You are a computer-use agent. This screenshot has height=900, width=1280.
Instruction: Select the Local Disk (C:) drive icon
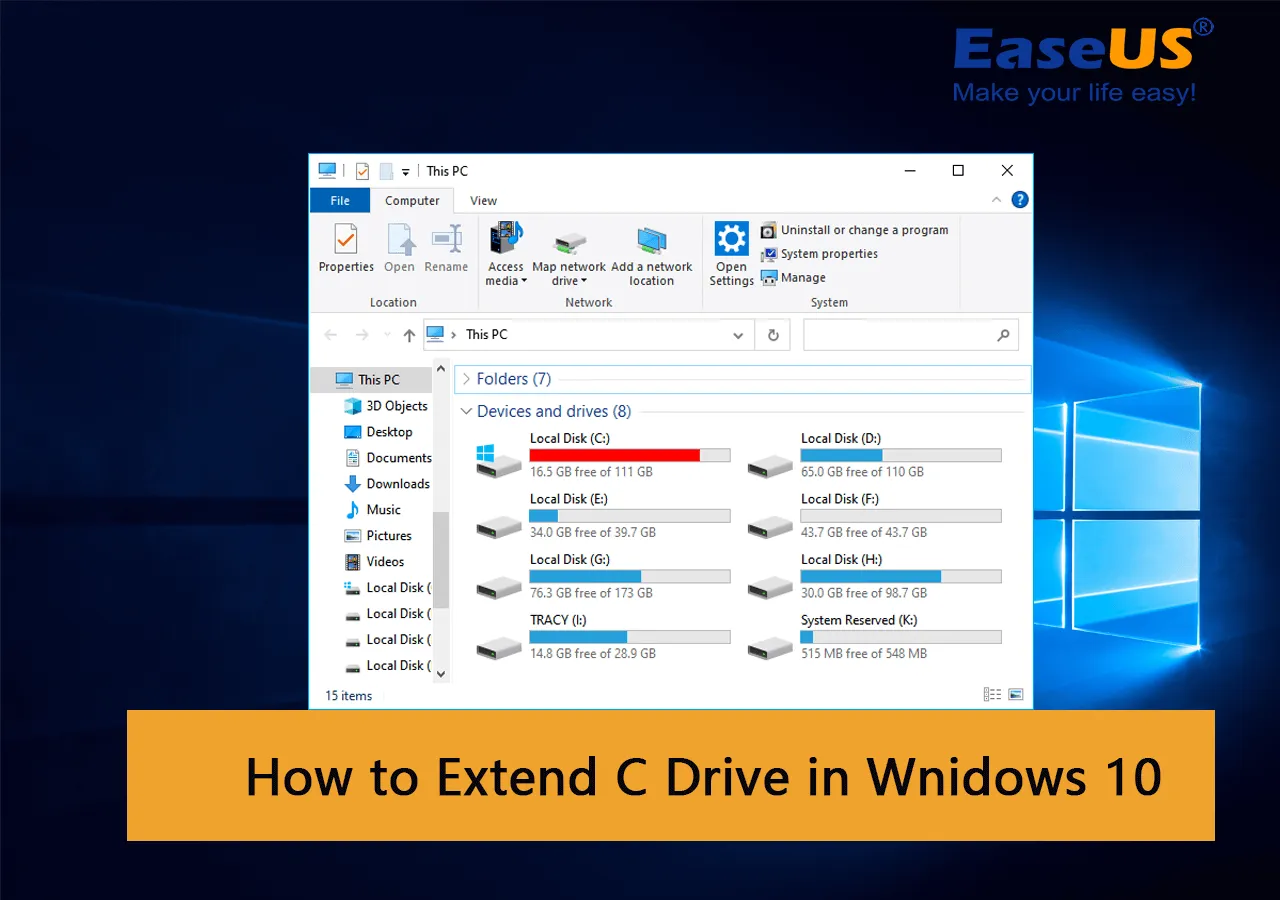(x=498, y=460)
